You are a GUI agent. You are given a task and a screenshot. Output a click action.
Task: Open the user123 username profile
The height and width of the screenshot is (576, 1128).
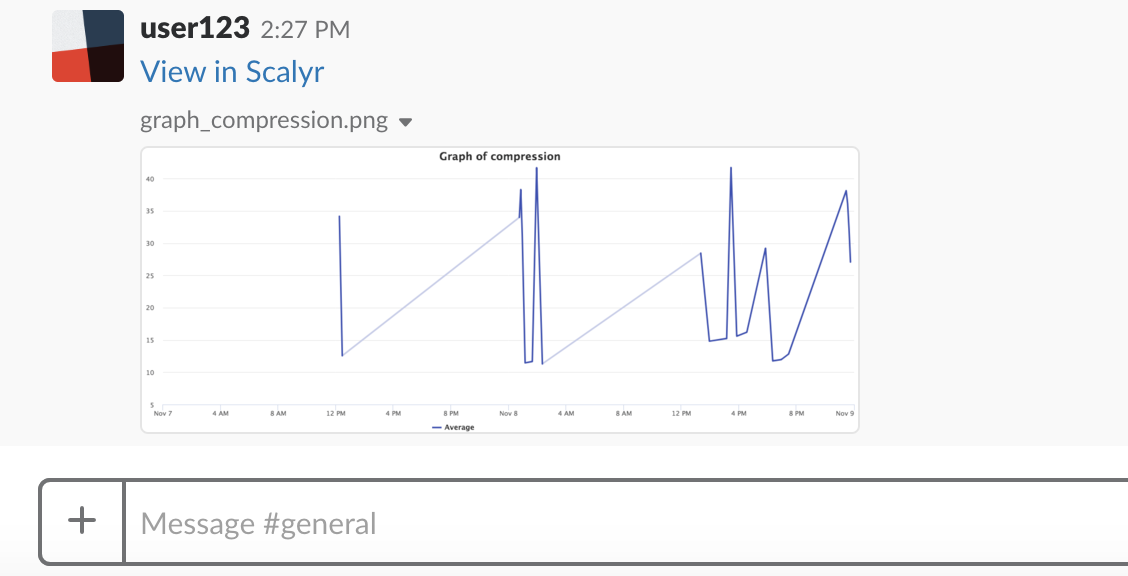pos(195,28)
